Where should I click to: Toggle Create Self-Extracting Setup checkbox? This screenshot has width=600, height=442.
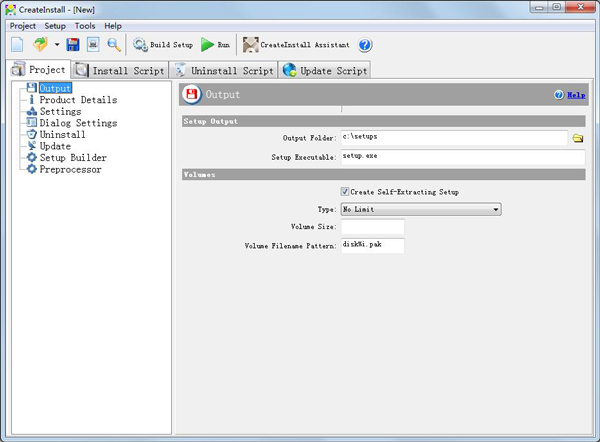point(345,191)
